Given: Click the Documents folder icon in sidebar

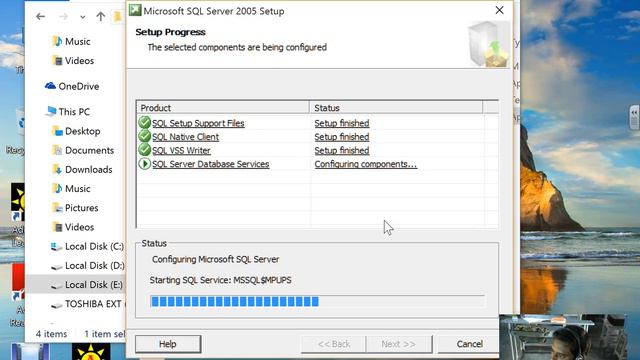Looking at the screenshot, I should 57,150.
